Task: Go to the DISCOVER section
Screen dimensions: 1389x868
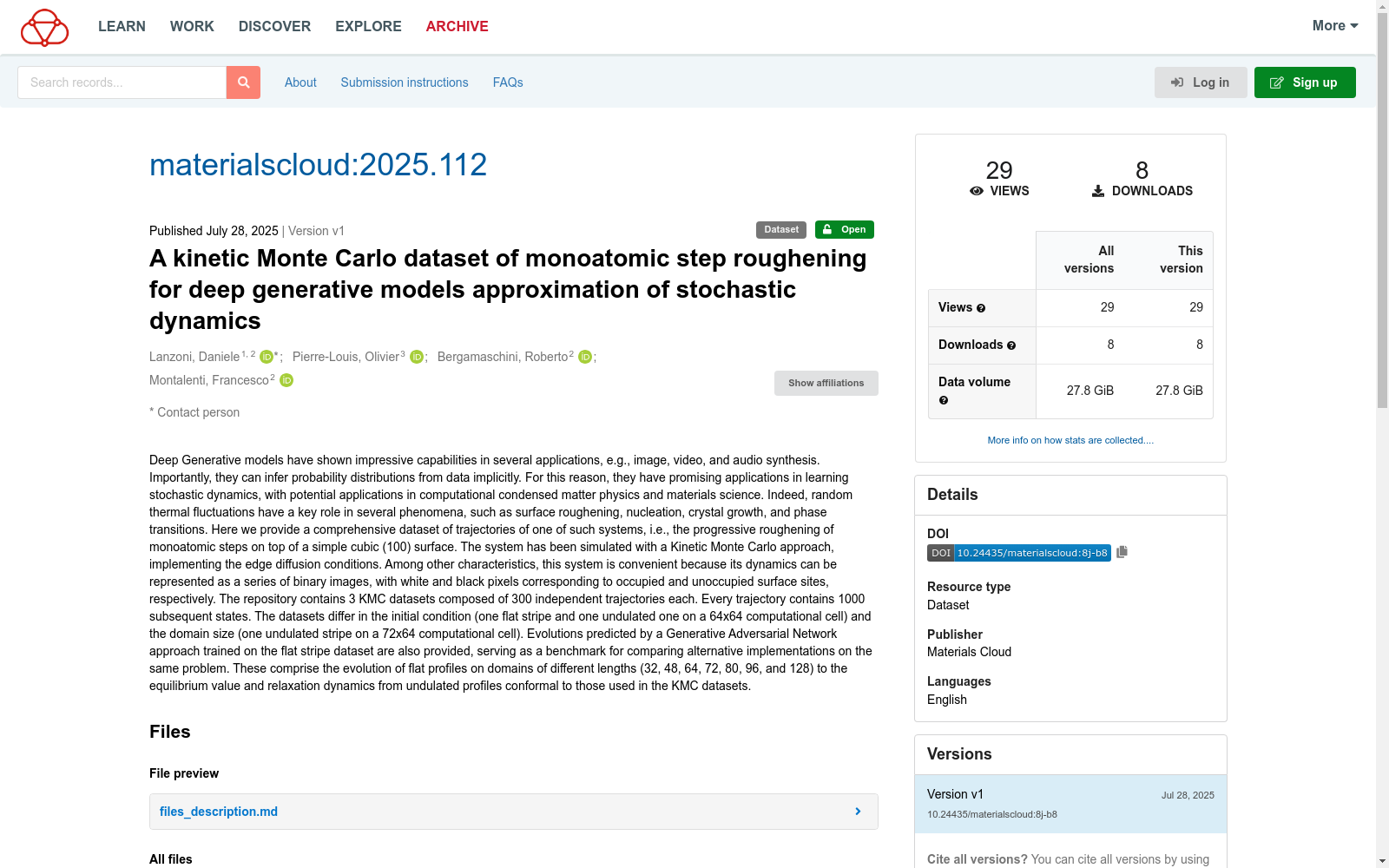Action: tap(274, 27)
